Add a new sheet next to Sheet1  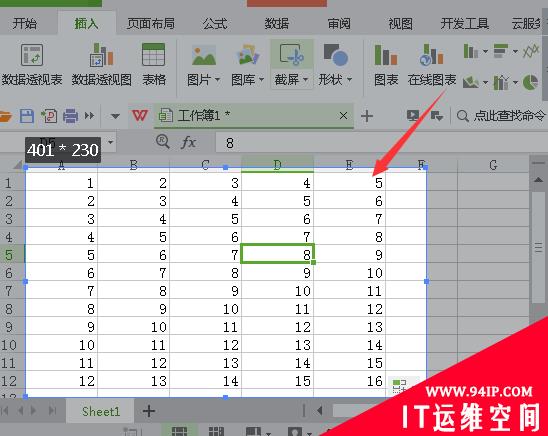tap(149, 411)
